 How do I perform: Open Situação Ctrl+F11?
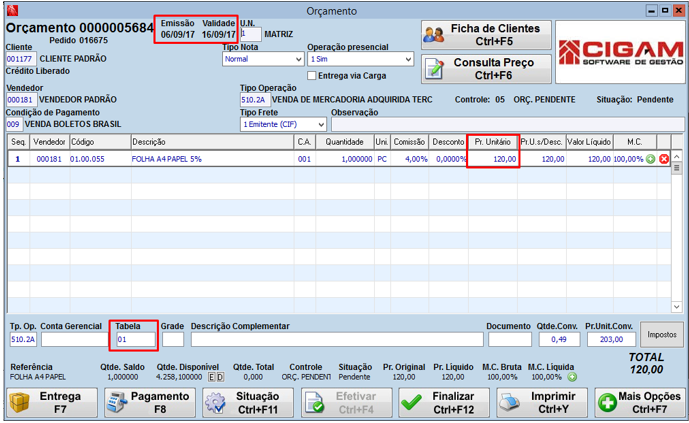[x=248, y=403]
